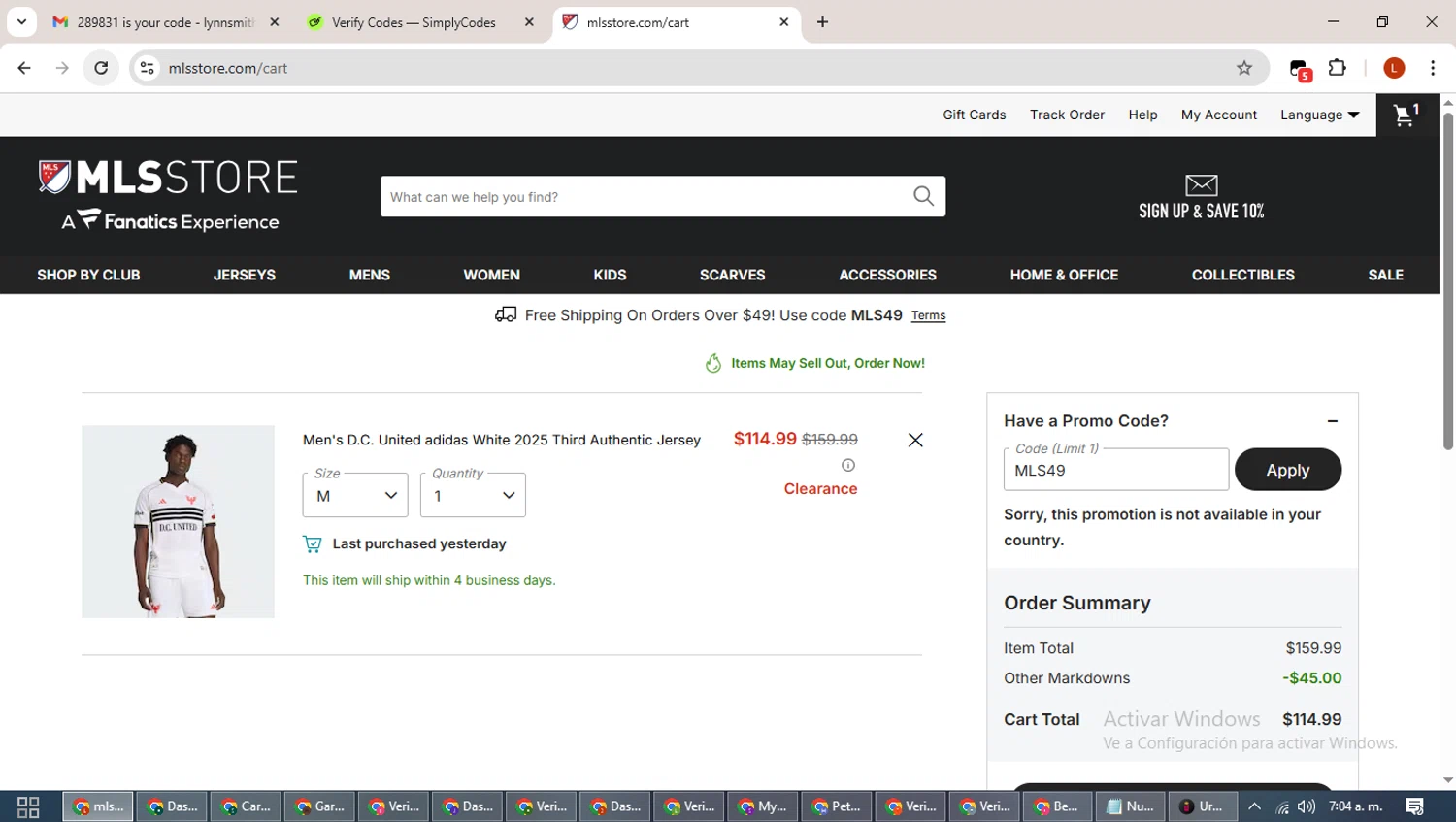Open Mens menu
The image size is (1456, 822).
370,275
